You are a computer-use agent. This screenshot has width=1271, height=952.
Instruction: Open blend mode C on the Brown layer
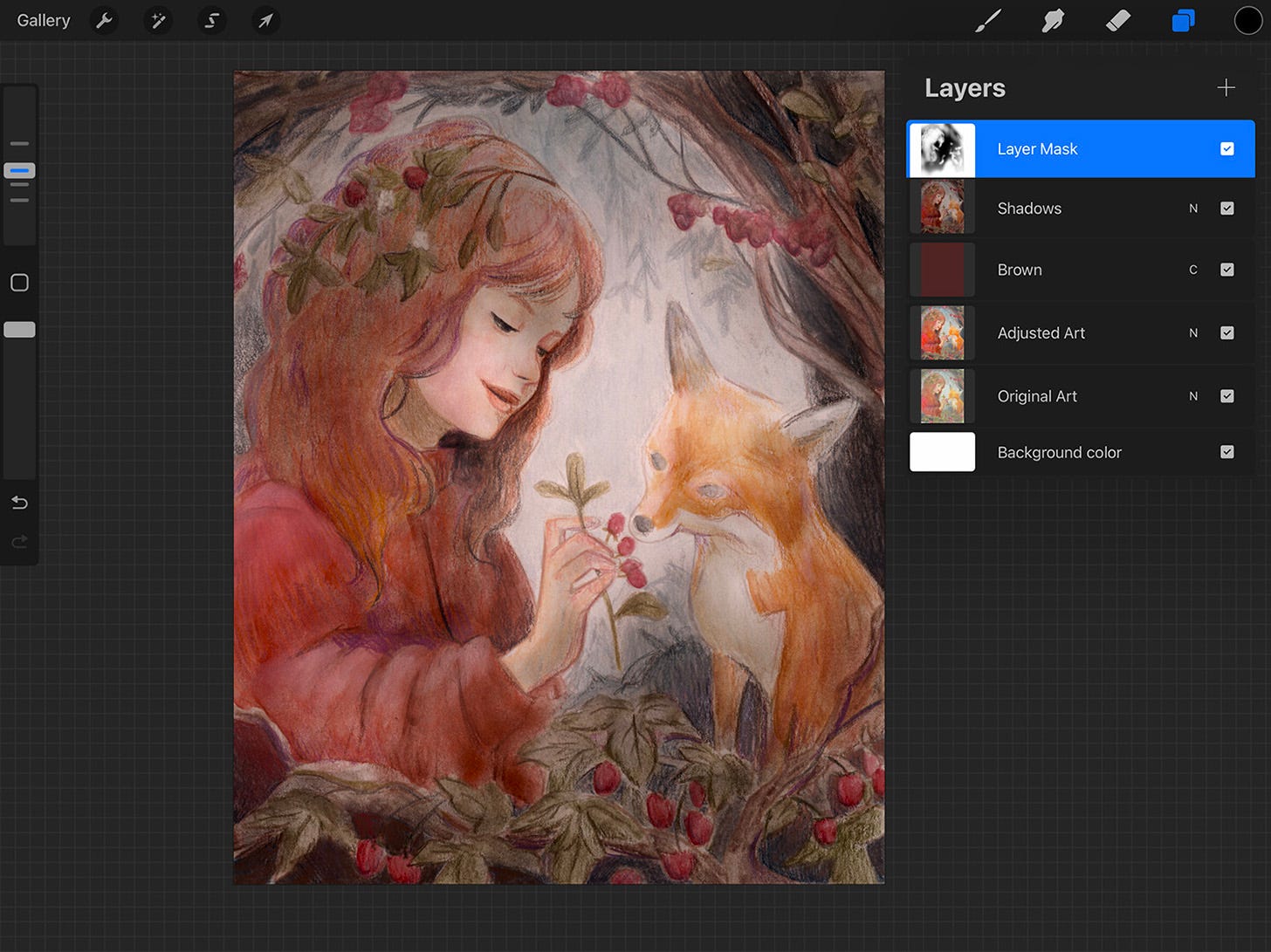pos(1193,270)
